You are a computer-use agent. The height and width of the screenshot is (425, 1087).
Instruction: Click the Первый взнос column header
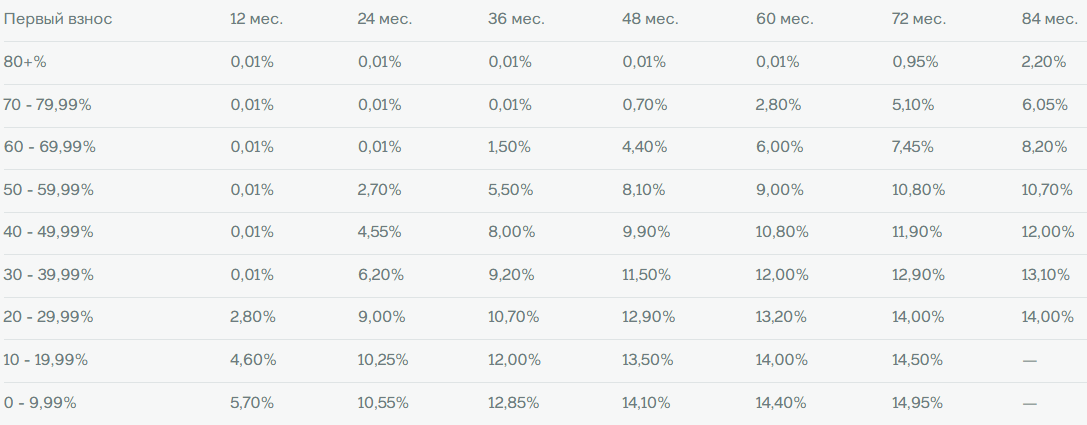point(58,19)
